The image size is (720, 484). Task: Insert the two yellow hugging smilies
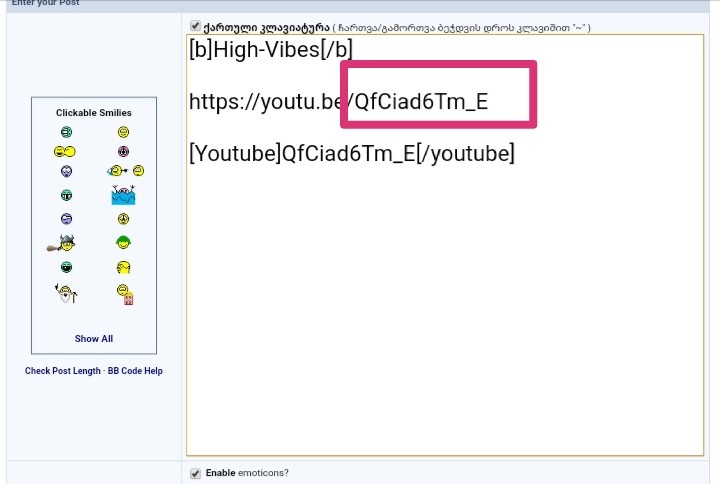[x=65, y=151]
